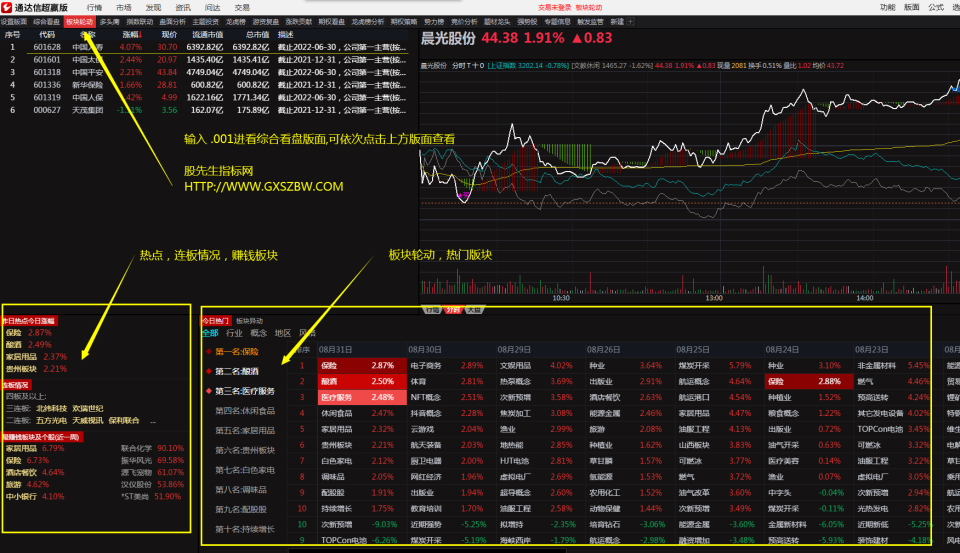Image resolution: width=960 pixels, height=553 pixels.
Task: Select ranking item 第二名:酿酒
Action: point(236,371)
